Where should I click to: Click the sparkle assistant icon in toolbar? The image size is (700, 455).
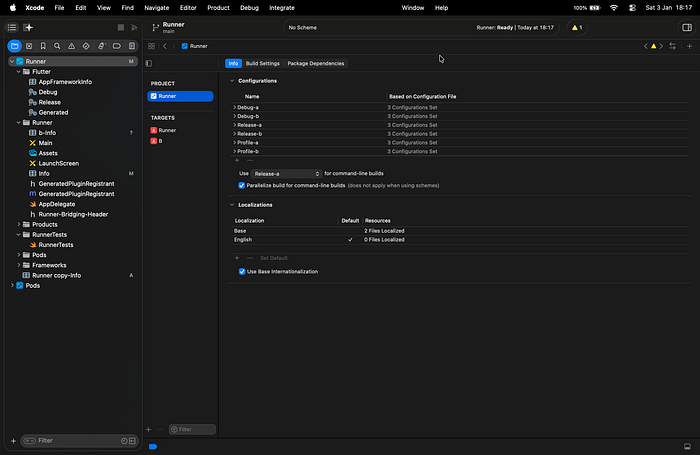tap(28, 28)
